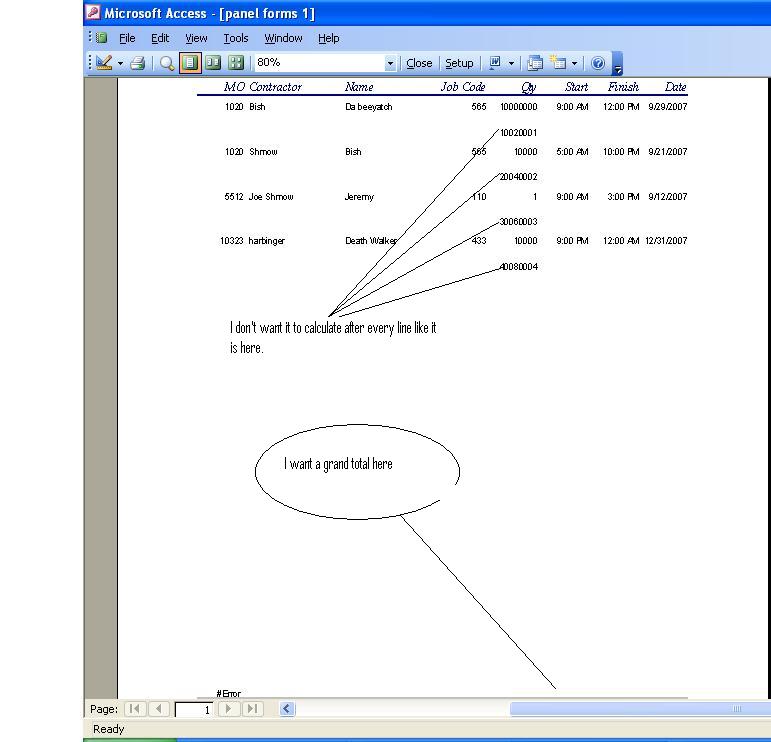Click the 'Joe Shmow' contractor entry
The width and height of the screenshot is (771, 742).
[x=271, y=197]
